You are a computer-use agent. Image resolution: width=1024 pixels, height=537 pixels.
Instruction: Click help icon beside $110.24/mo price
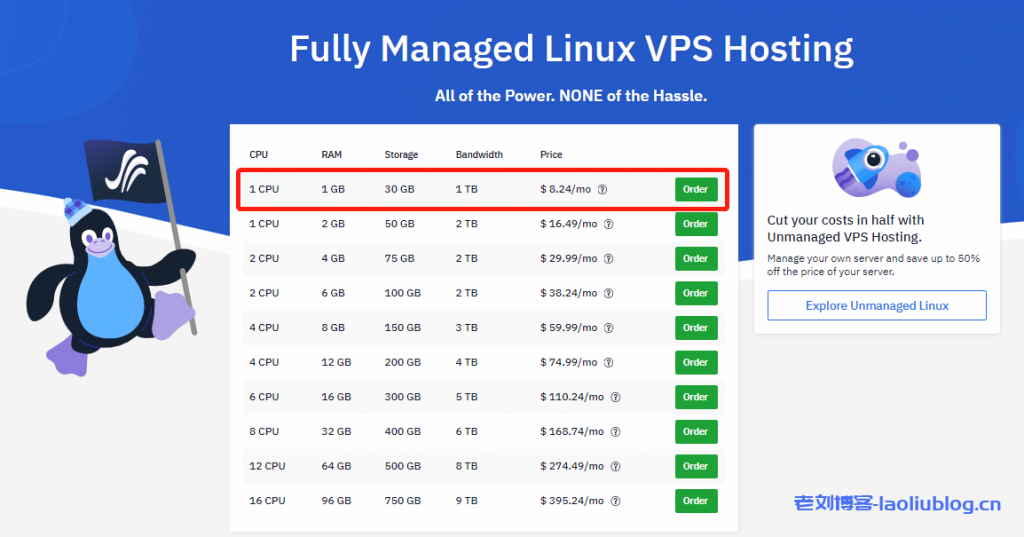coord(615,397)
